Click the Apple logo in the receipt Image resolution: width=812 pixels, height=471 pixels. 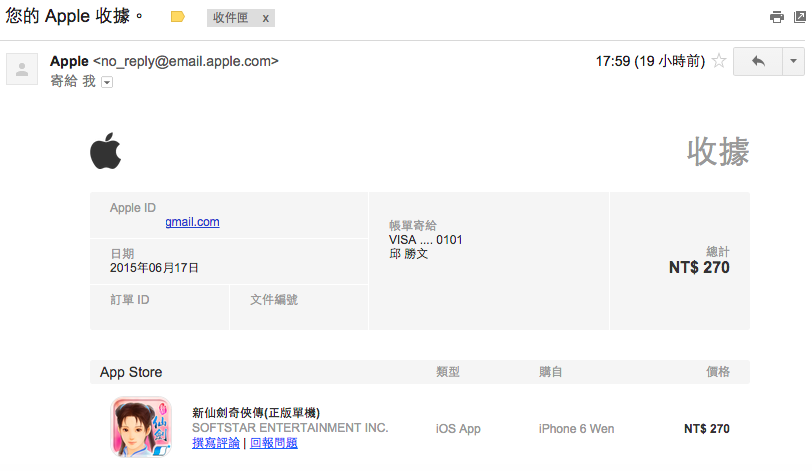pos(105,152)
